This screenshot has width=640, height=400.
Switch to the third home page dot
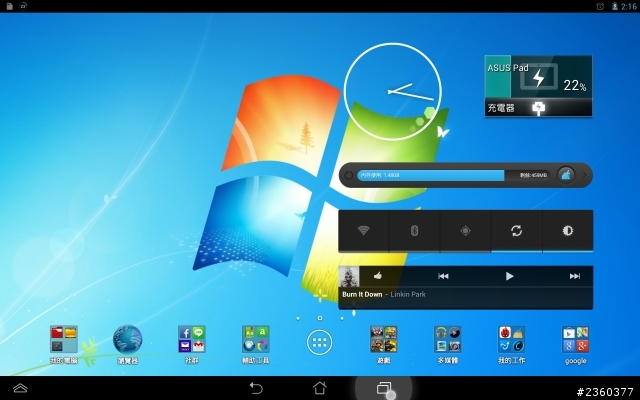click(x=342, y=318)
